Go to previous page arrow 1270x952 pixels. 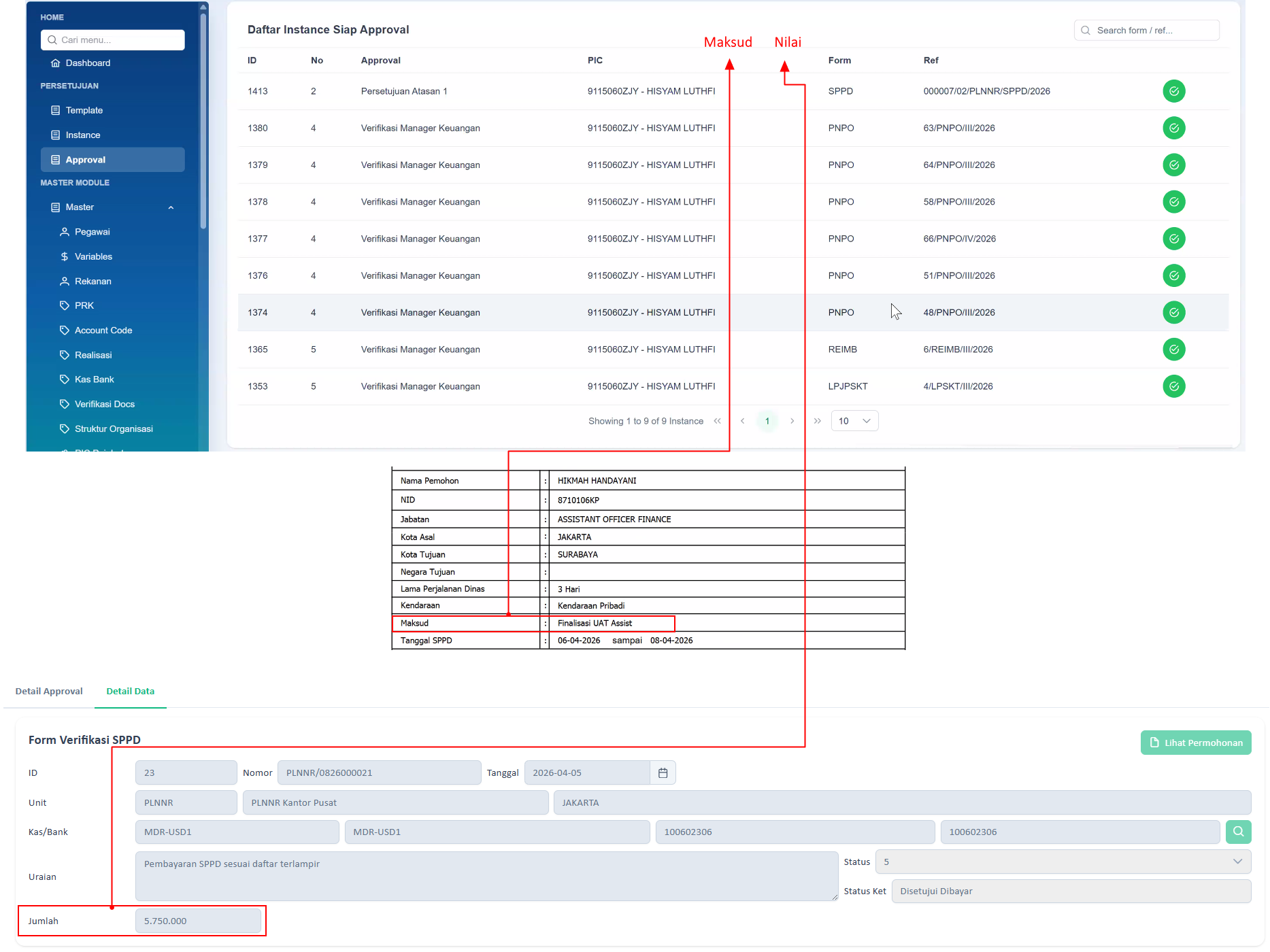[x=742, y=421]
